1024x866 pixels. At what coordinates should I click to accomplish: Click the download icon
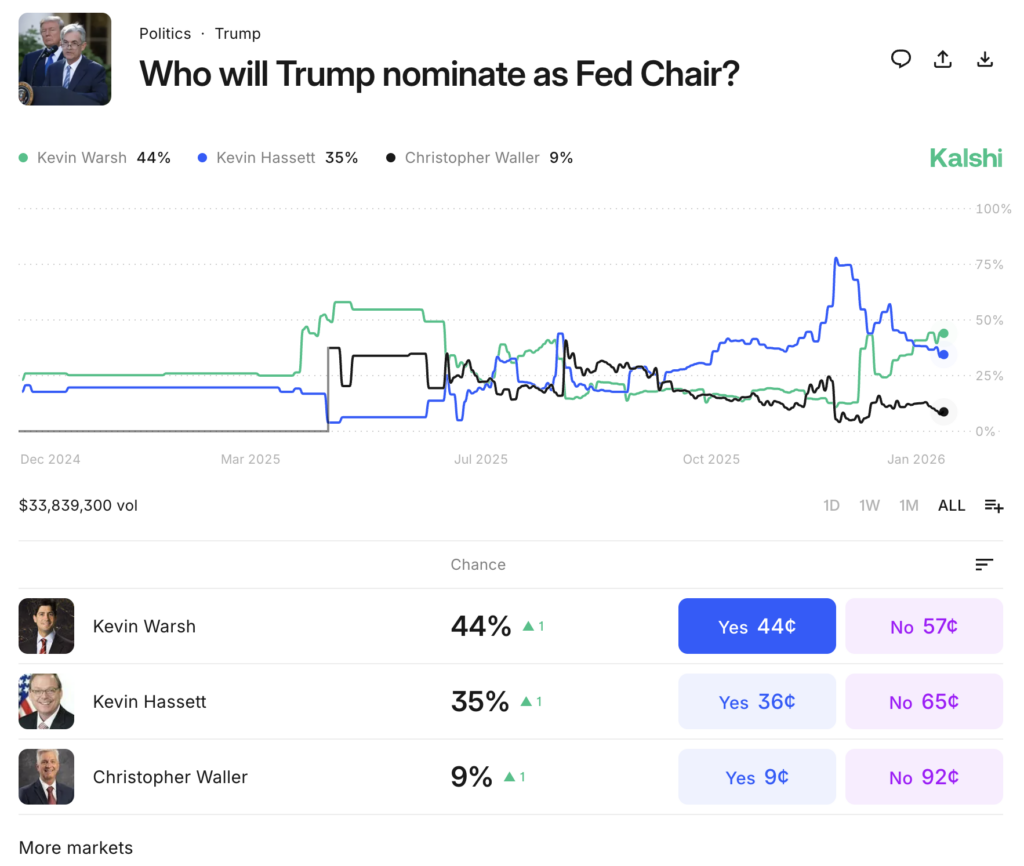pos(985,59)
